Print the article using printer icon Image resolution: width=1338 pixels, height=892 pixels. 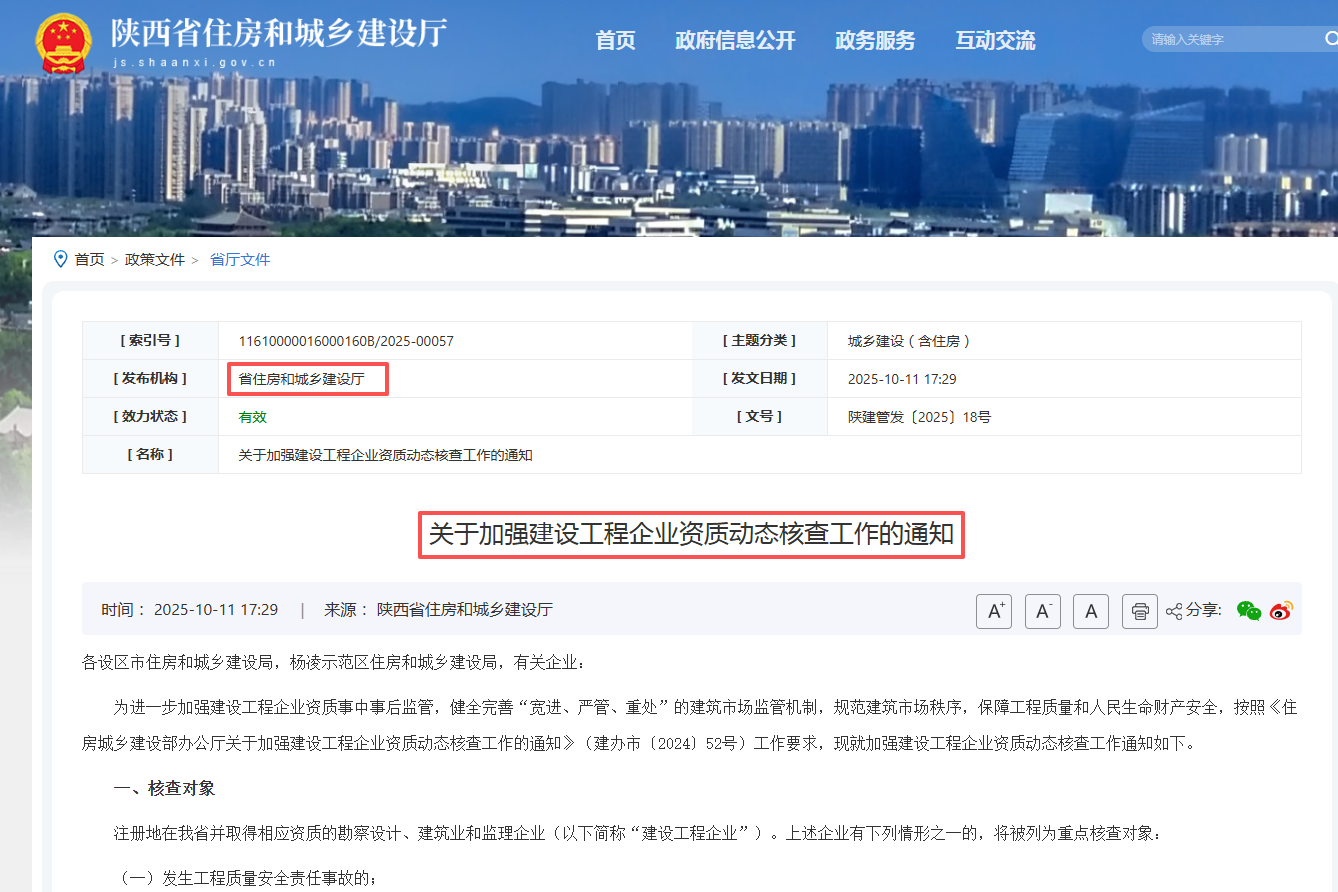pos(1139,611)
